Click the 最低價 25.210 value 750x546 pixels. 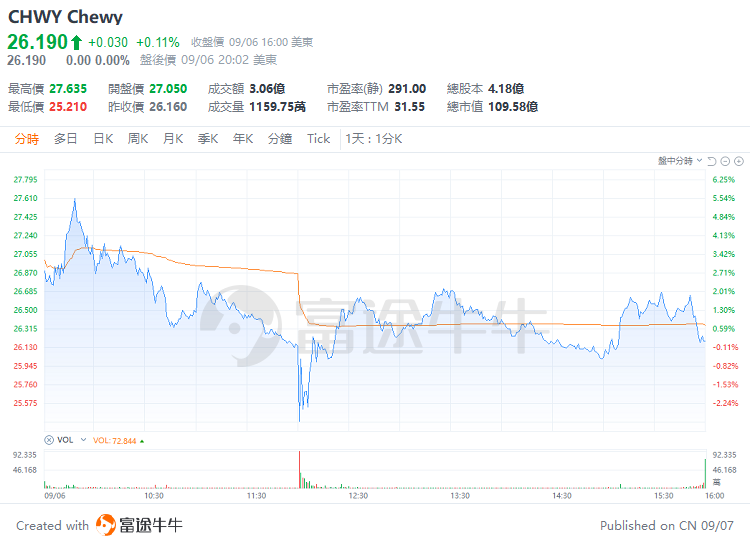click(x=68, y=107)
